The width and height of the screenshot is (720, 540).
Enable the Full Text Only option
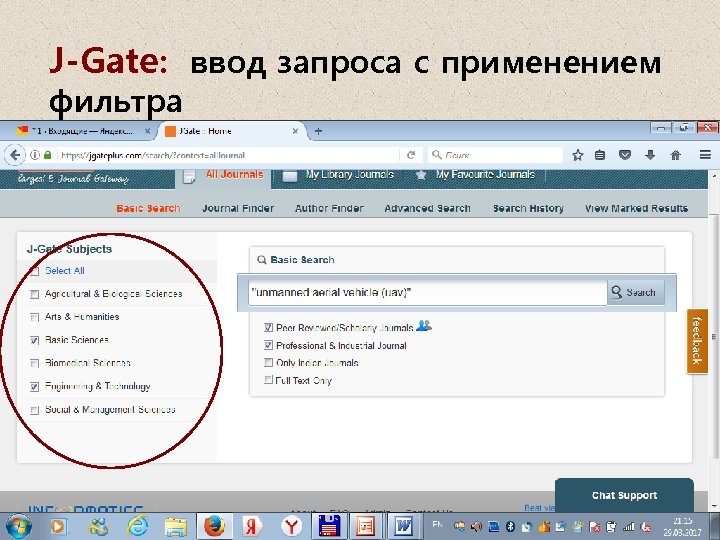click(x=268, y=380)
